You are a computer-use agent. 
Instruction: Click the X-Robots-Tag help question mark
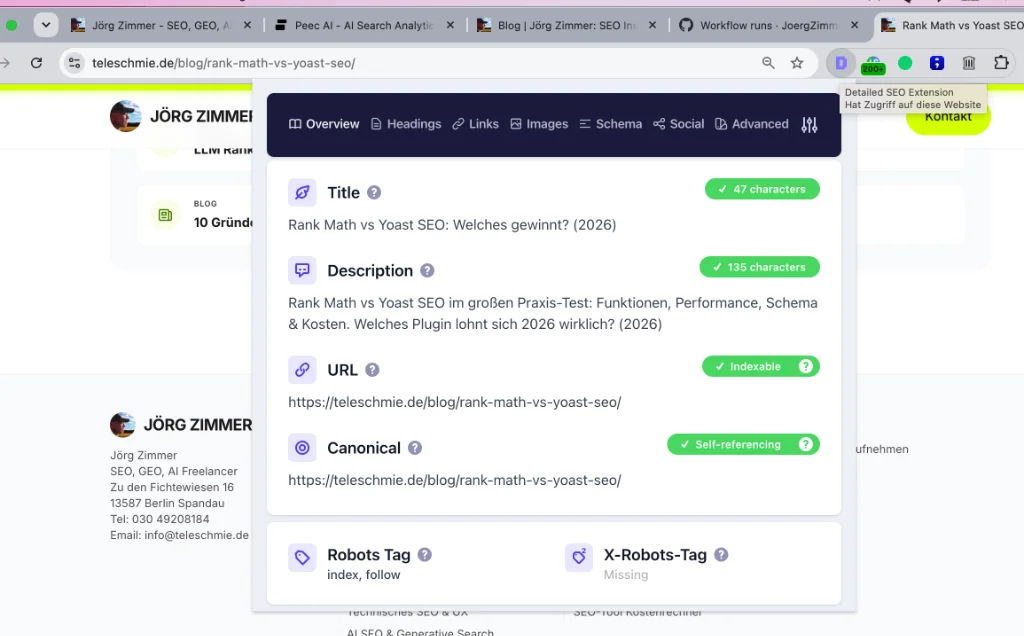click(721, 554)
